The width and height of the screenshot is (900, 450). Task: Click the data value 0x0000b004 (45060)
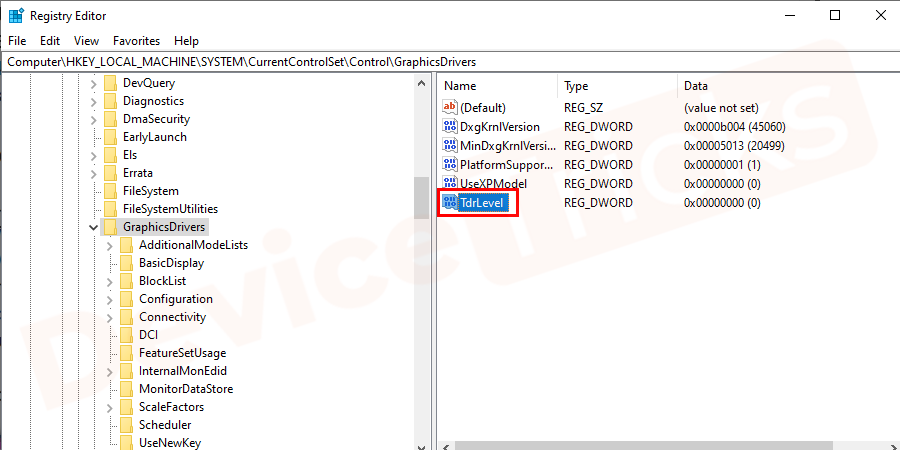735,126
